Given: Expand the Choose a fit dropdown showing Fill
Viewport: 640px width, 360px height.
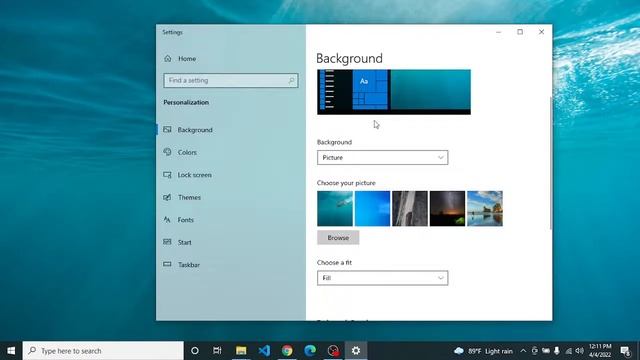Looking at the screenshot, I should [382, 278].
